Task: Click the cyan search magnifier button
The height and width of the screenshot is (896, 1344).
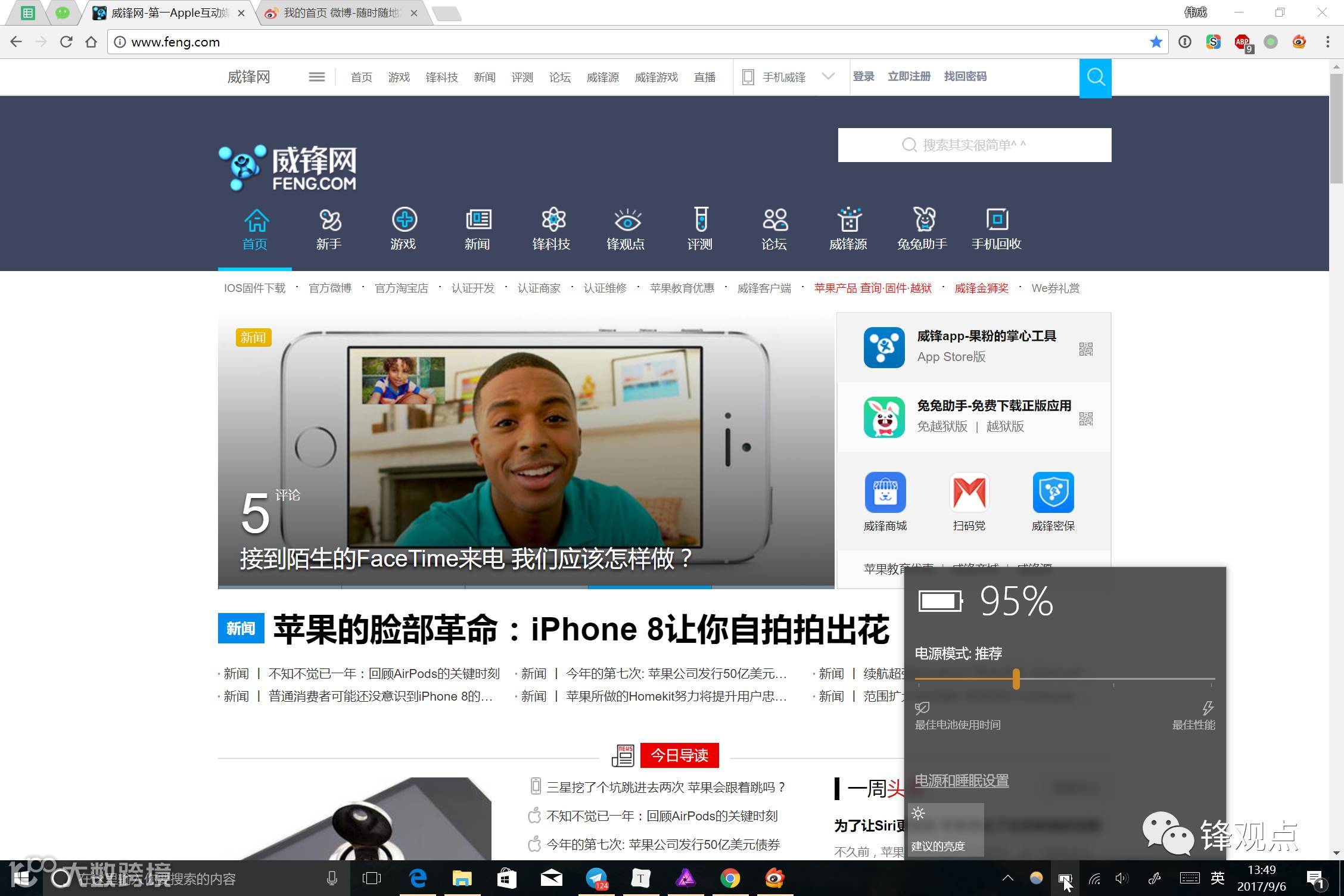Action: tap(1095, 77)
